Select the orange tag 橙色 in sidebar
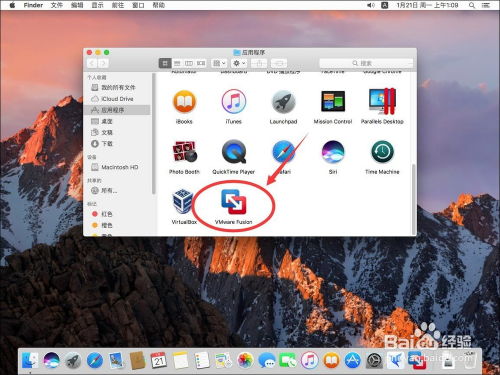500x375 pixels. click(118, 225)
